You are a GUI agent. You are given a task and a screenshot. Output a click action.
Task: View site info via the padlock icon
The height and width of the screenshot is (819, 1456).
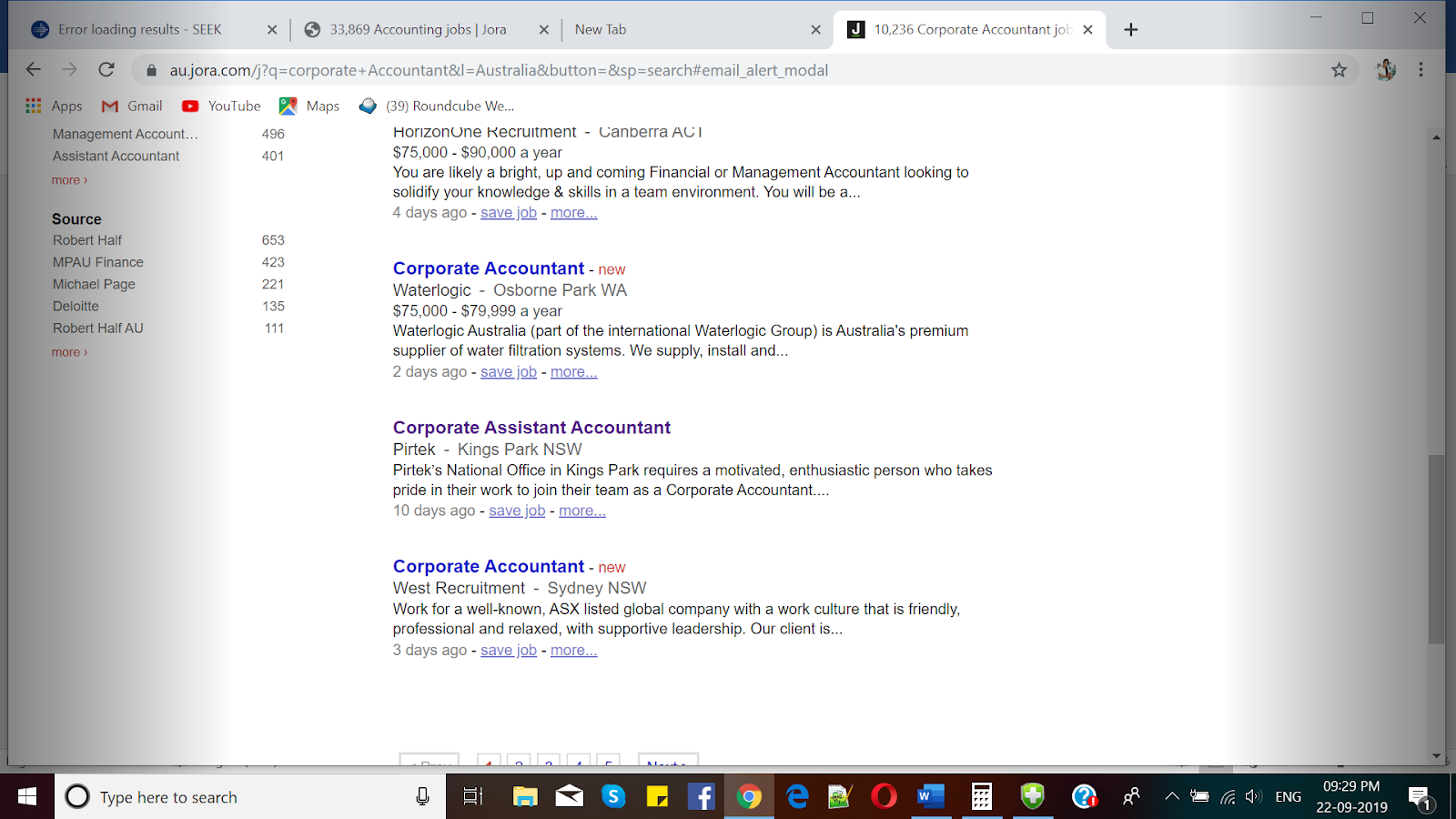click(x=151, y=70)
